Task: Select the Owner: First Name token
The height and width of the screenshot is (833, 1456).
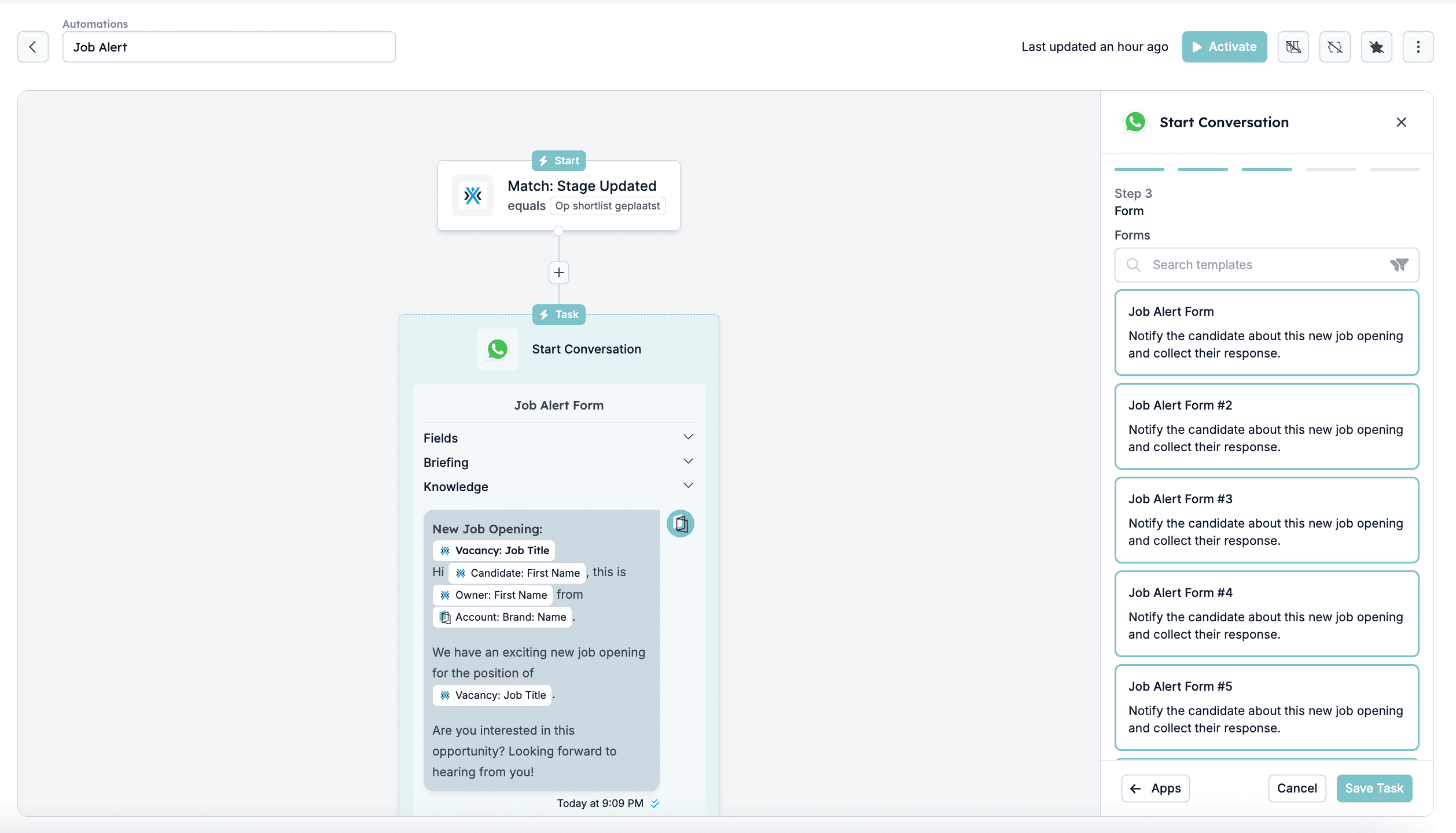Action: [x=492, y=595]
